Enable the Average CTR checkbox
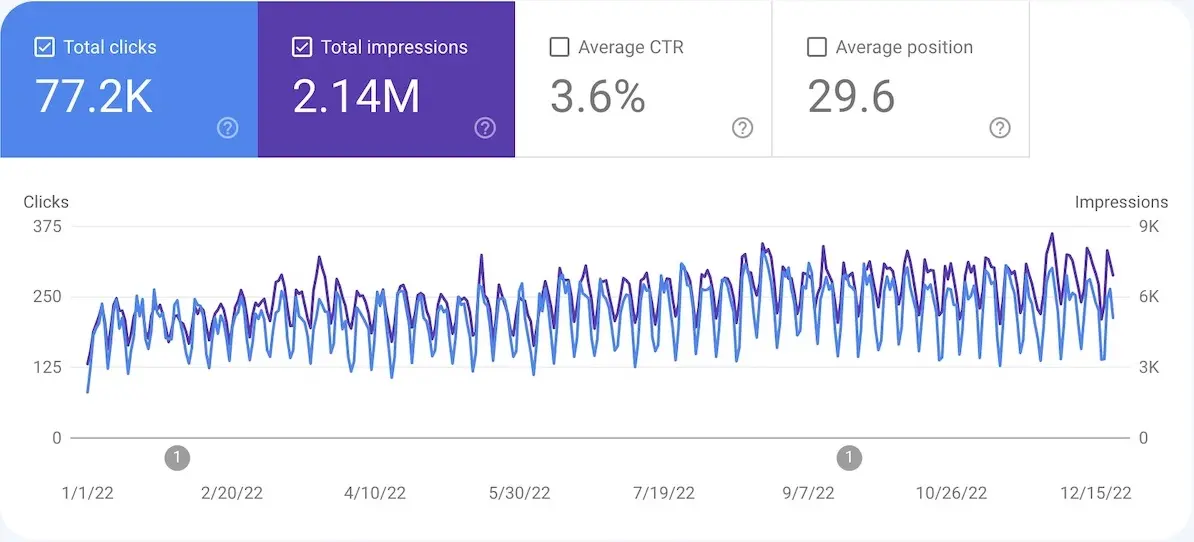1194x542 pixels. point(559,47)
